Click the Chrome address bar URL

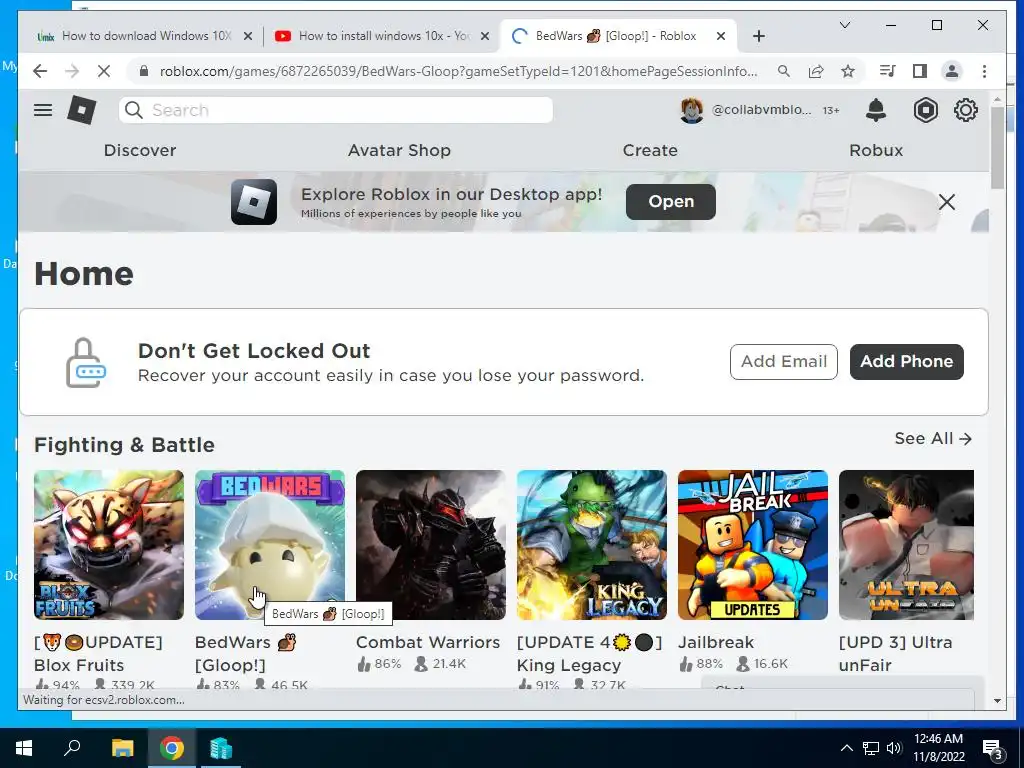pyautogui.click(x=458, y=71)
